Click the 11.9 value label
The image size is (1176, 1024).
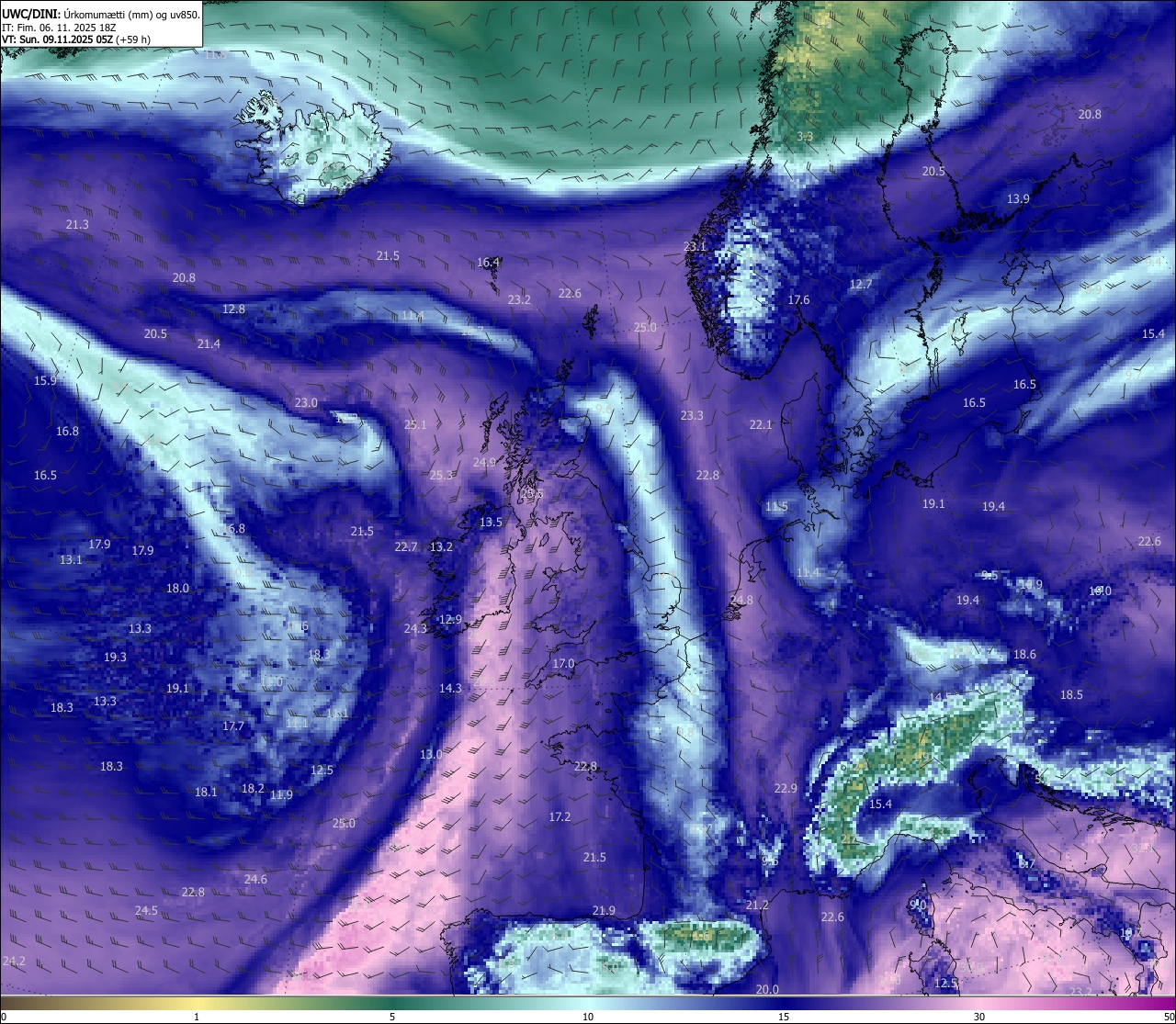pyautogui.click(x=281, y=794)
